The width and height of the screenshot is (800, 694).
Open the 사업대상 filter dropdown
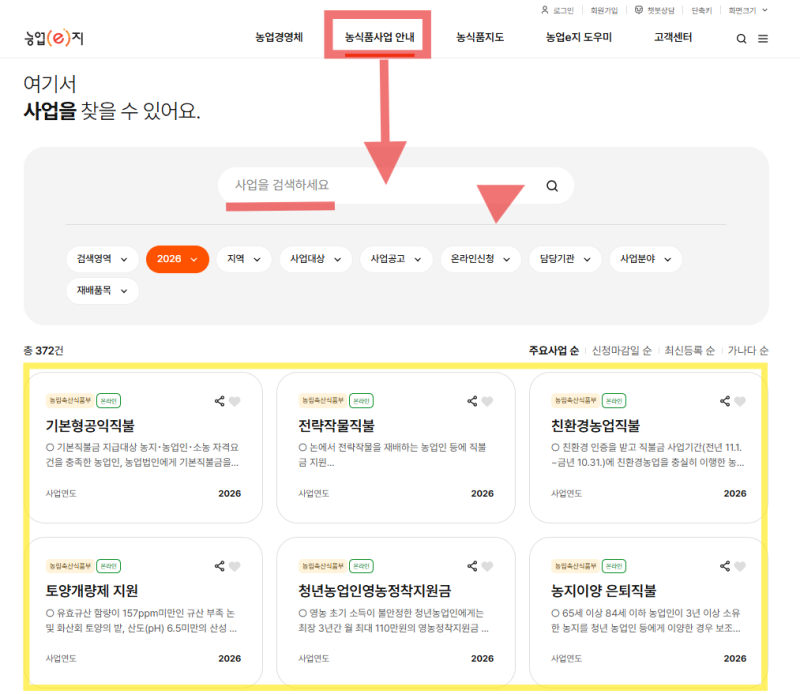(x=315, y=259)
